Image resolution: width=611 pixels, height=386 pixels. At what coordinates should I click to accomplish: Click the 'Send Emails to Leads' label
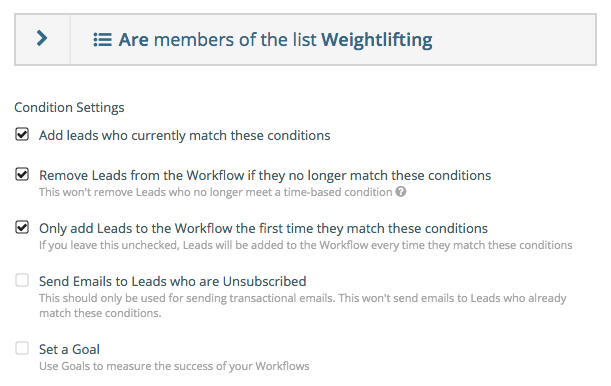click(173, 281)
